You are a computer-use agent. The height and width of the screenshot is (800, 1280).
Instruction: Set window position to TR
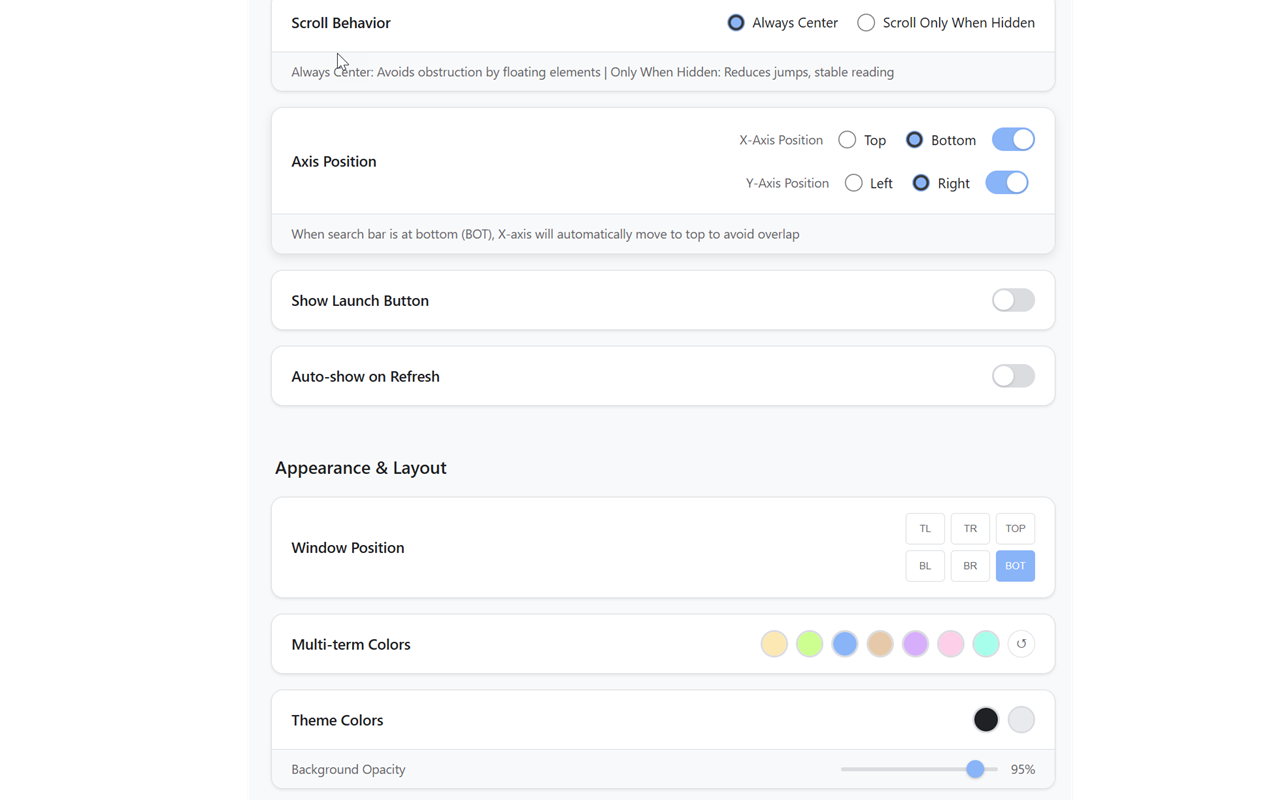click(970, 529)
